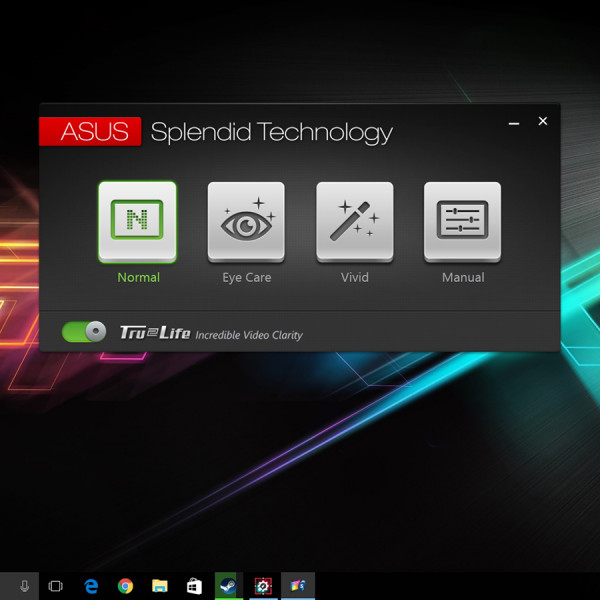Click the Tru2Life logo text
The width and height of the screenshot is (600, 600).
pos(153,333)
